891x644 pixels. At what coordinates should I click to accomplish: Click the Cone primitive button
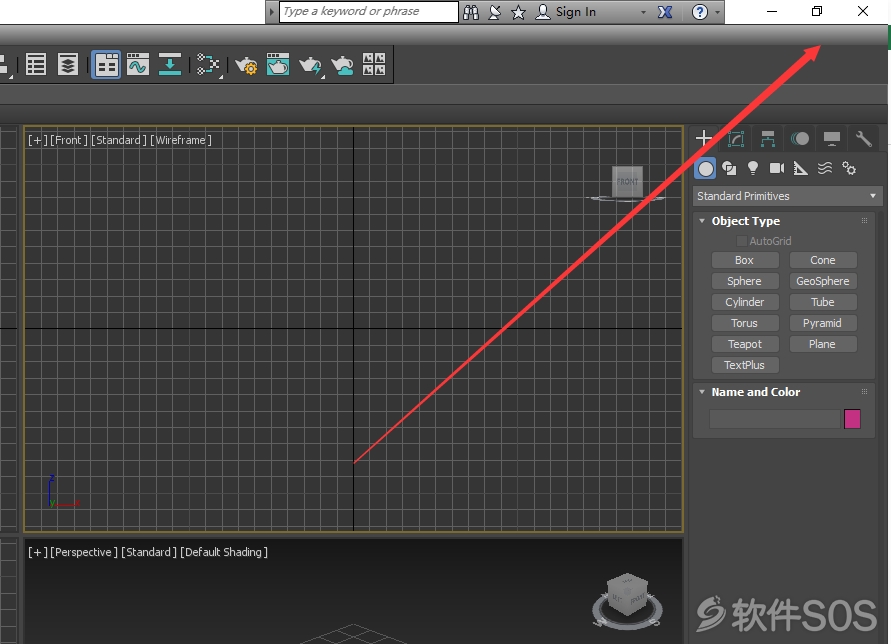(x=823, y=260)
